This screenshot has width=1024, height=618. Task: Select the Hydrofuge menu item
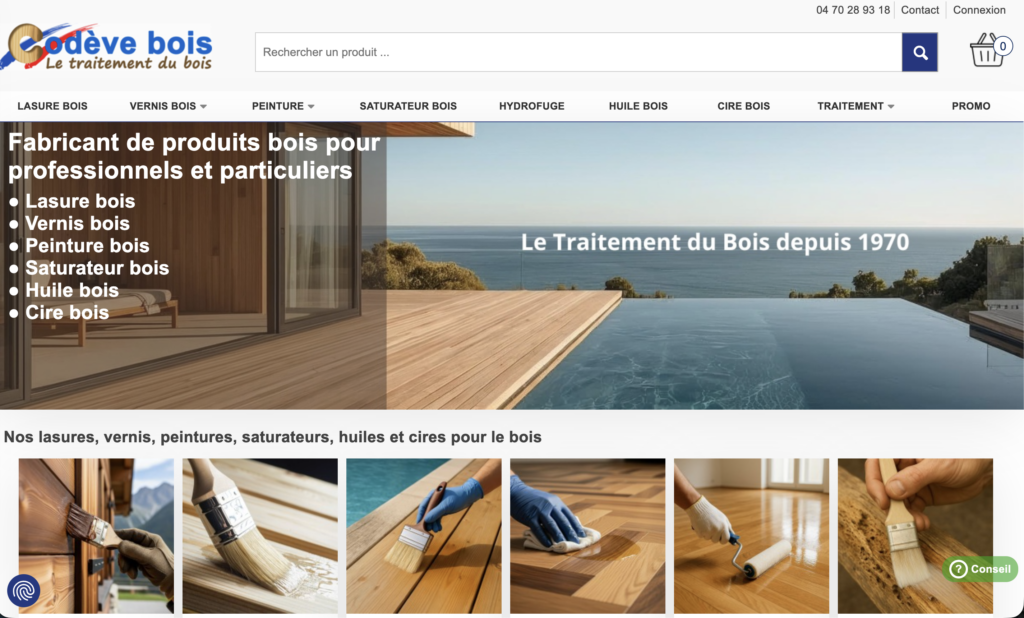[x=532, y=106]
